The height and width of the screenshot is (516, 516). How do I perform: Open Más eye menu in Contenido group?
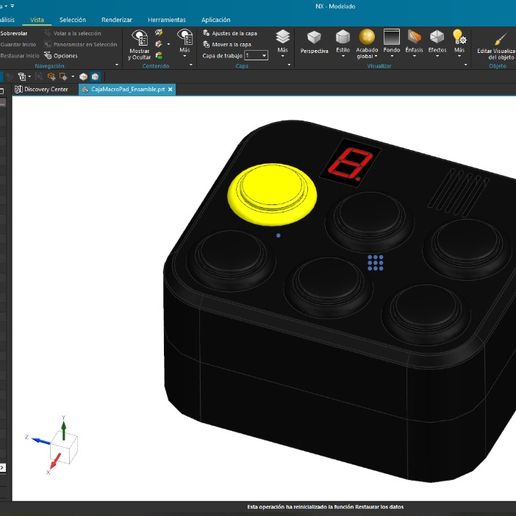pos(184,43)
